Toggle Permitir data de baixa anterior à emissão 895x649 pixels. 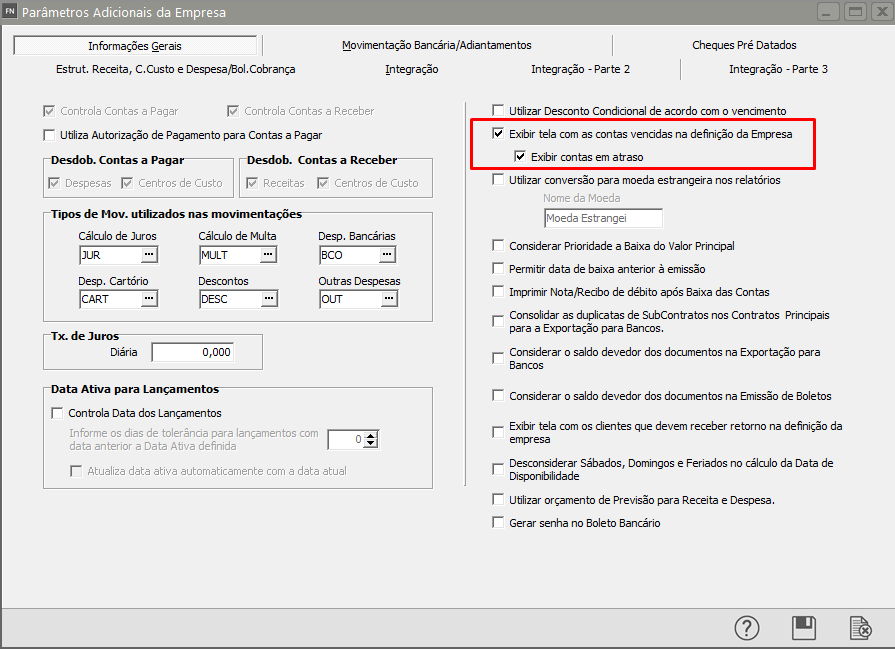pyautogui.click(x=498, y=269)
